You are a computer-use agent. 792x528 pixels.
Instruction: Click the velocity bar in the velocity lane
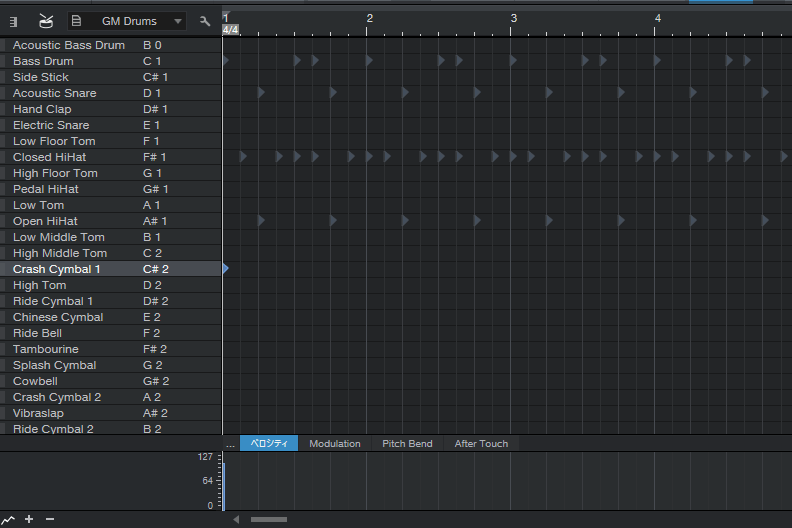click(x=224, y=485)
